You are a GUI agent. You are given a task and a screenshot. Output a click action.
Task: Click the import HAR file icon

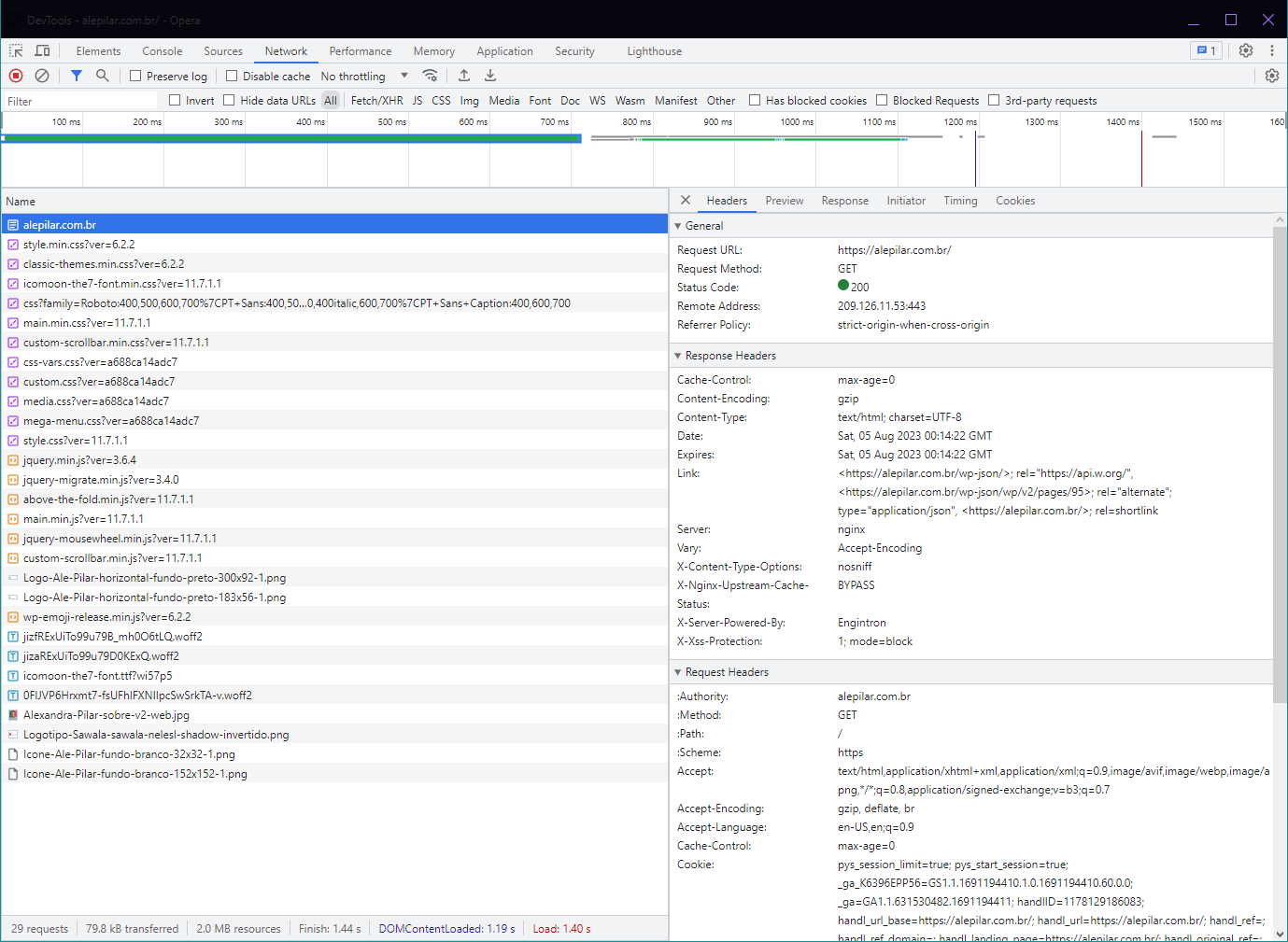pos(464,76)
